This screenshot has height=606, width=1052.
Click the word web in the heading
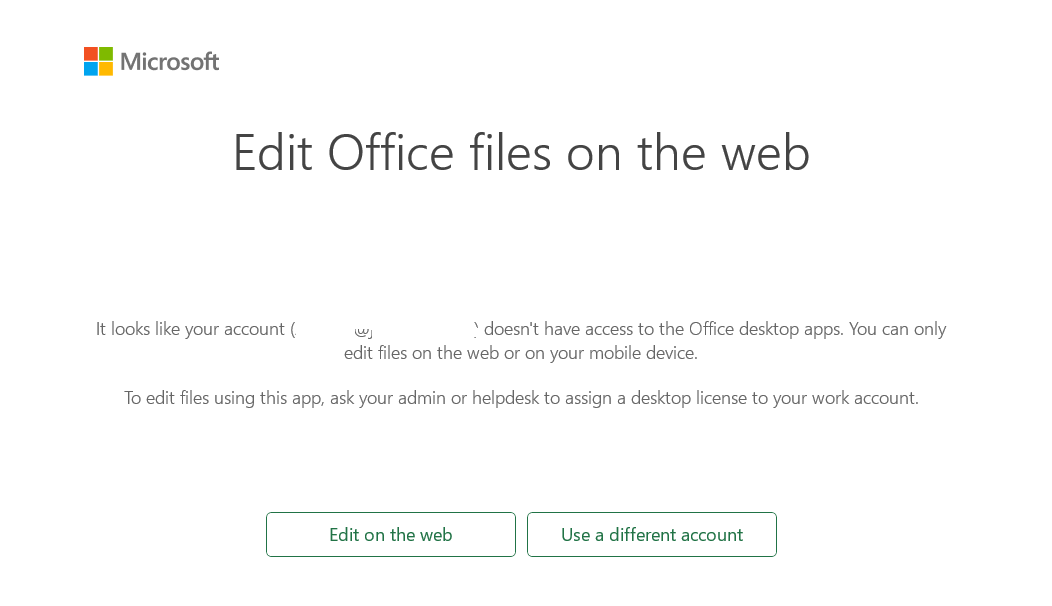point(765,153)
